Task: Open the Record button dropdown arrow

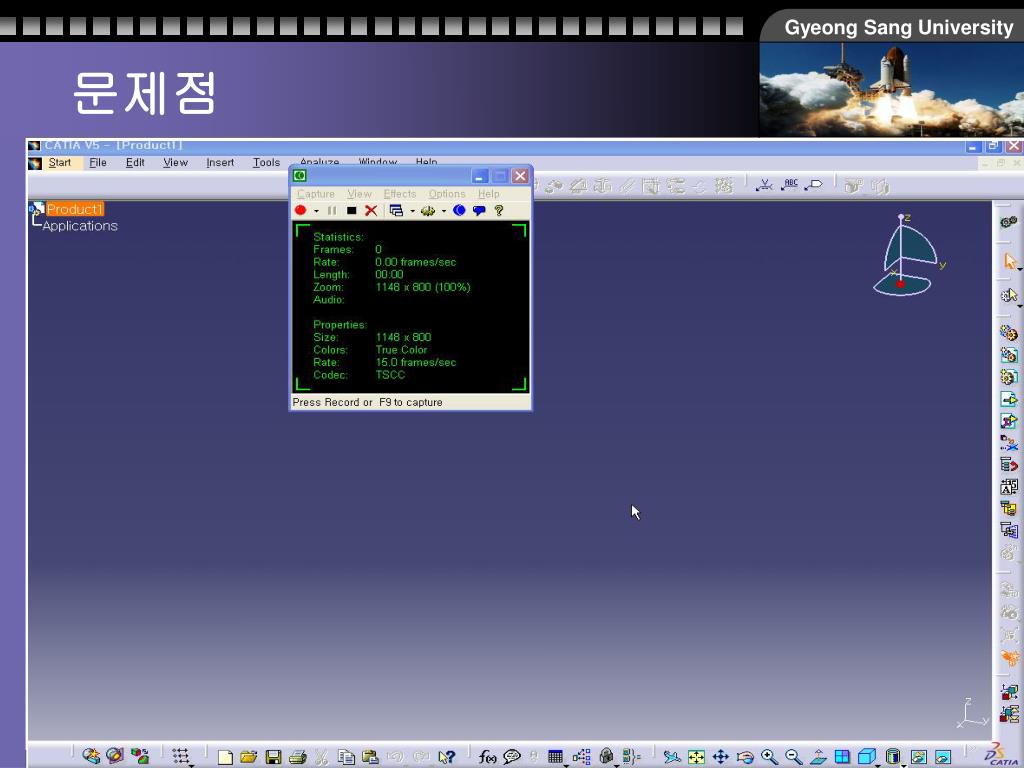Action: click(316, 211)
